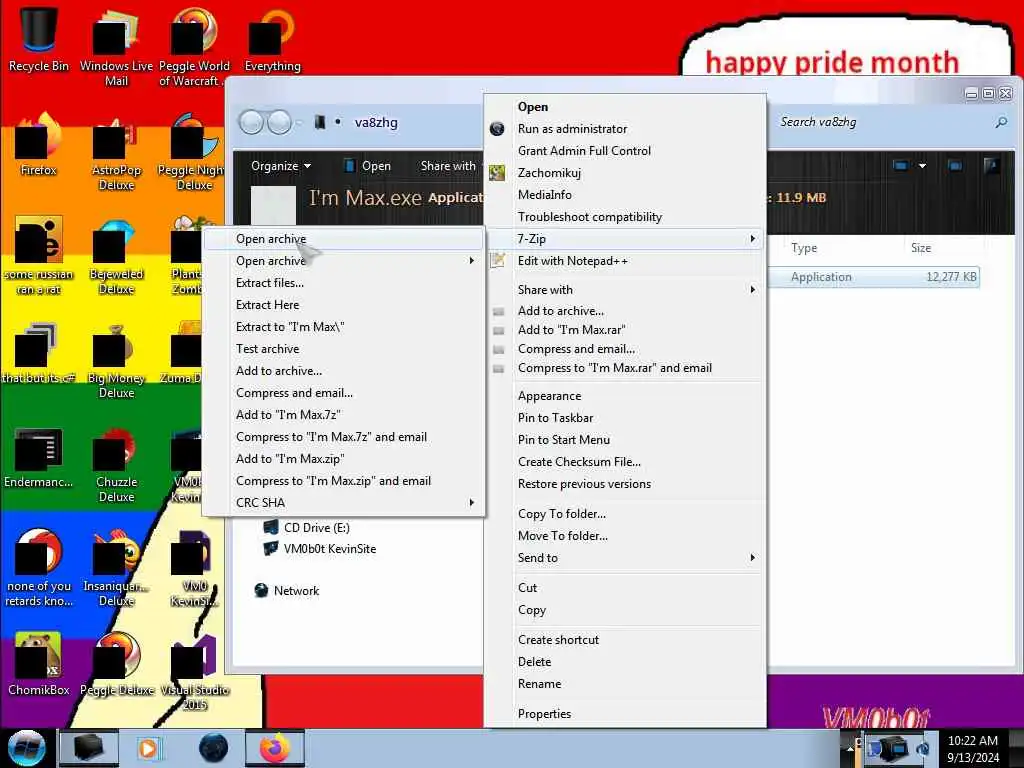
Task: Select Edit with Notepad++
Action: 572,261
